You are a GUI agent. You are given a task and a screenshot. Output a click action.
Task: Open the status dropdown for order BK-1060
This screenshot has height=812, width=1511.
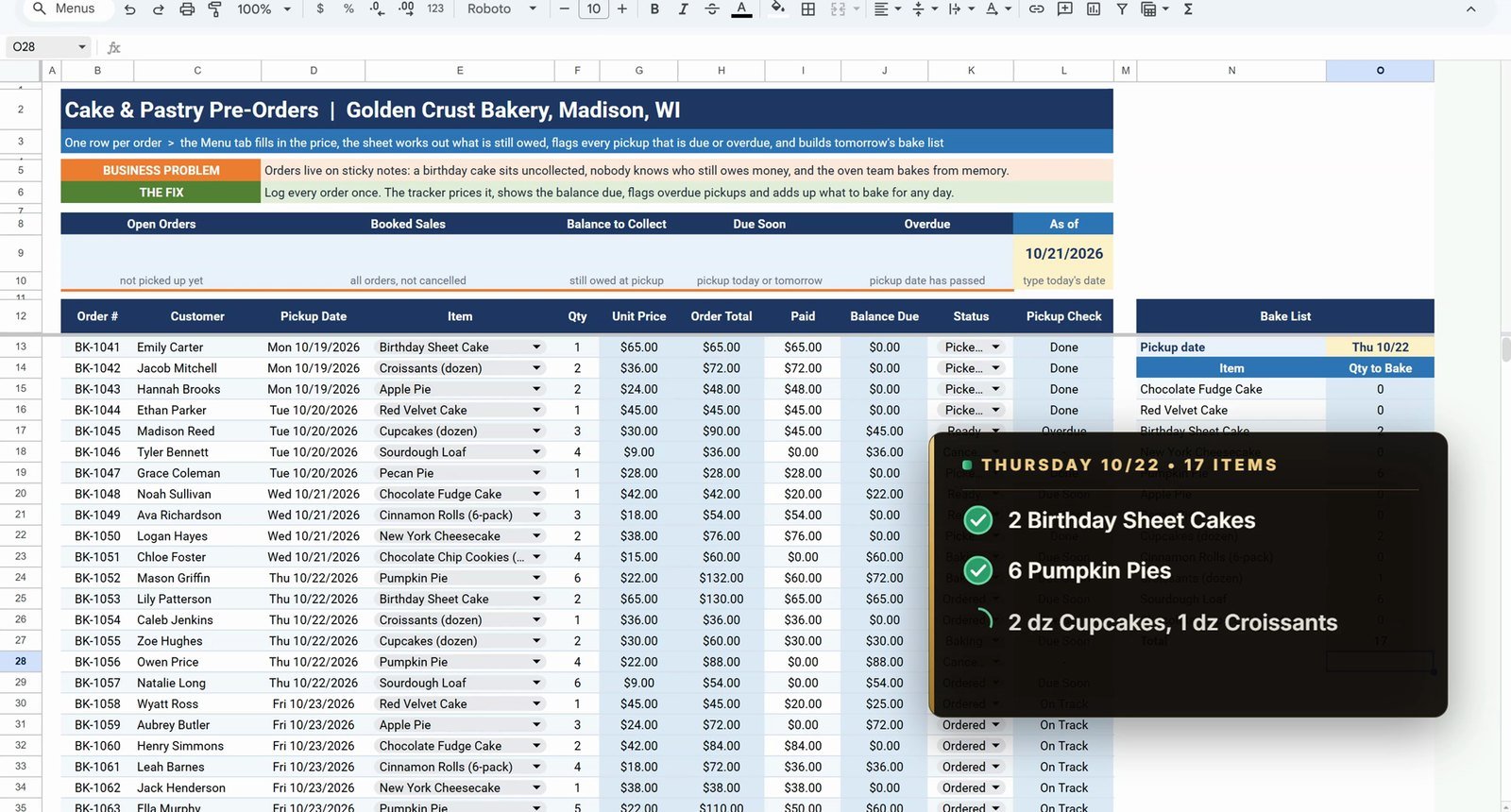[x=995, y=746]
